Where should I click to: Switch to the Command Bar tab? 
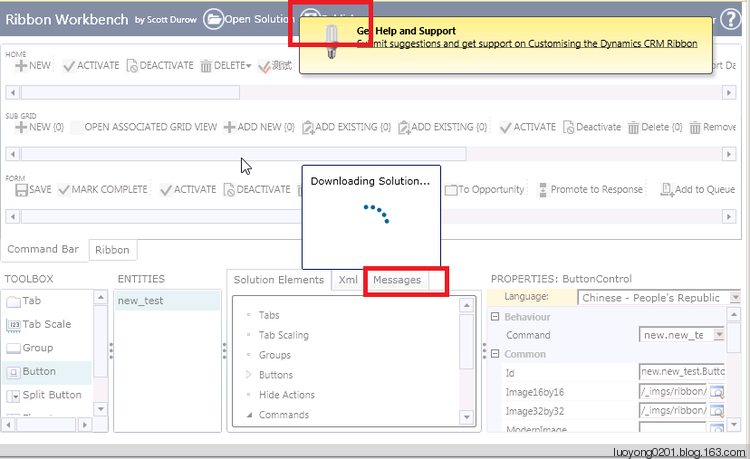pos(43,249)
